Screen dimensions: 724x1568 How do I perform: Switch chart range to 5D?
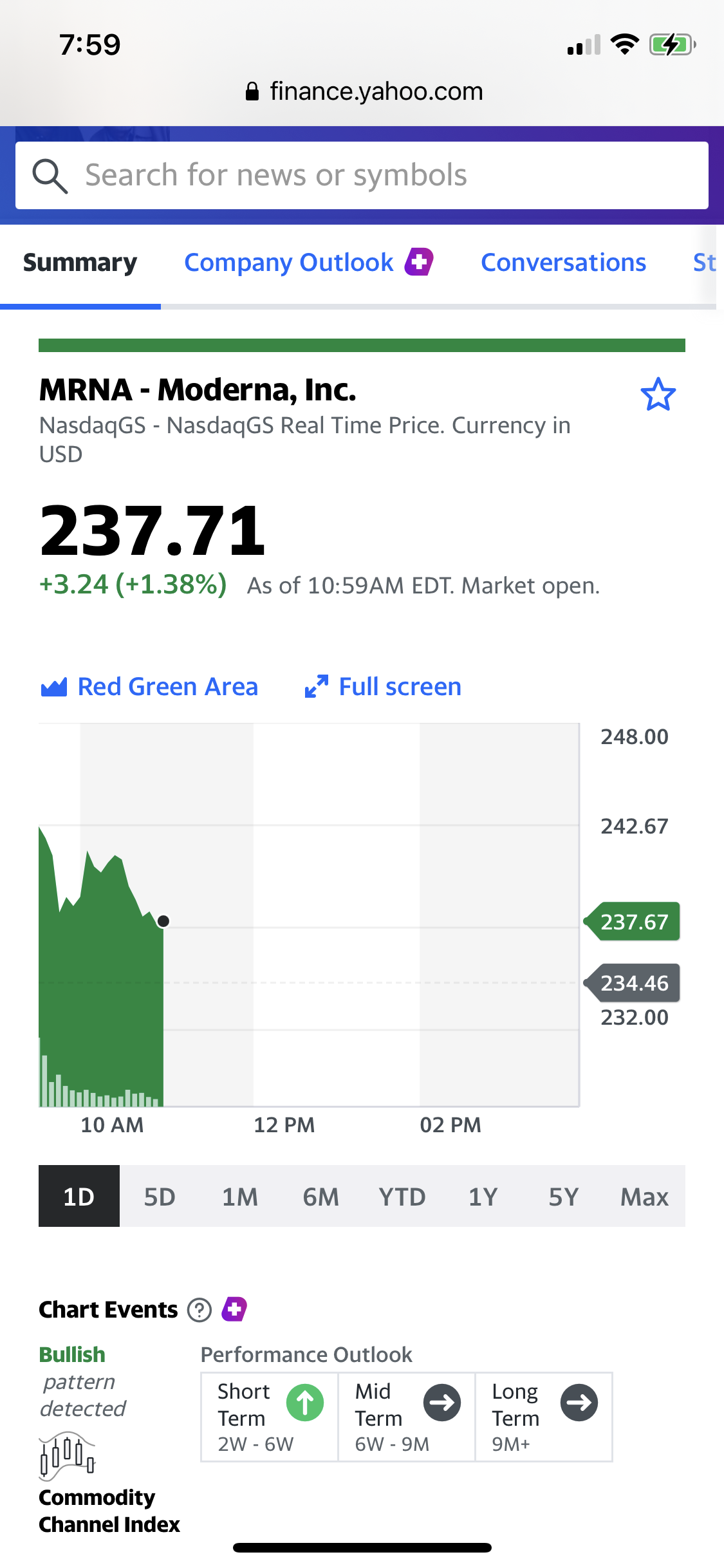[x=160, y=1196]
